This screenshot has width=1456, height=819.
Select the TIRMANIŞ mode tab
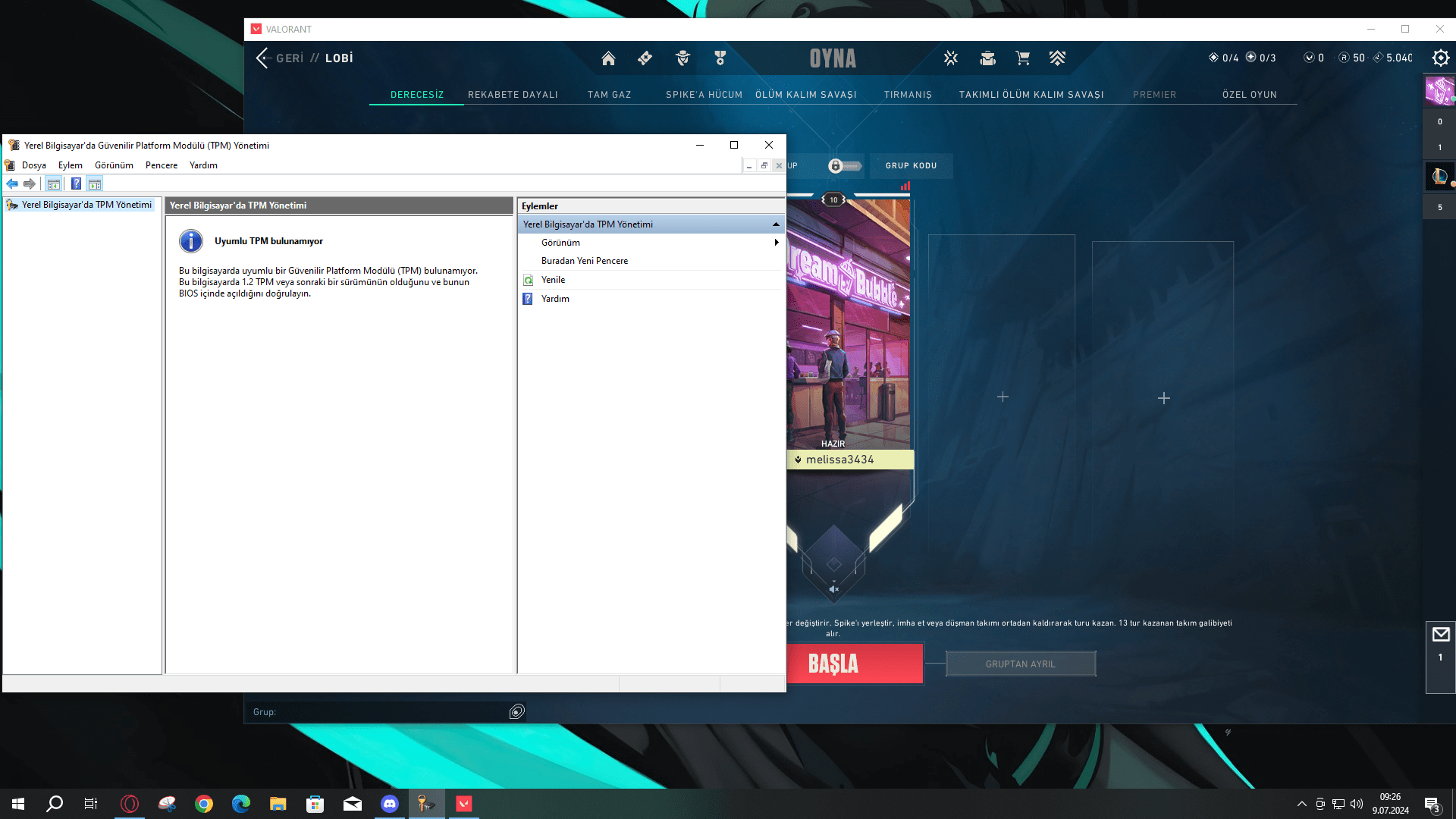pyautogui.click(x=908, y=95)
